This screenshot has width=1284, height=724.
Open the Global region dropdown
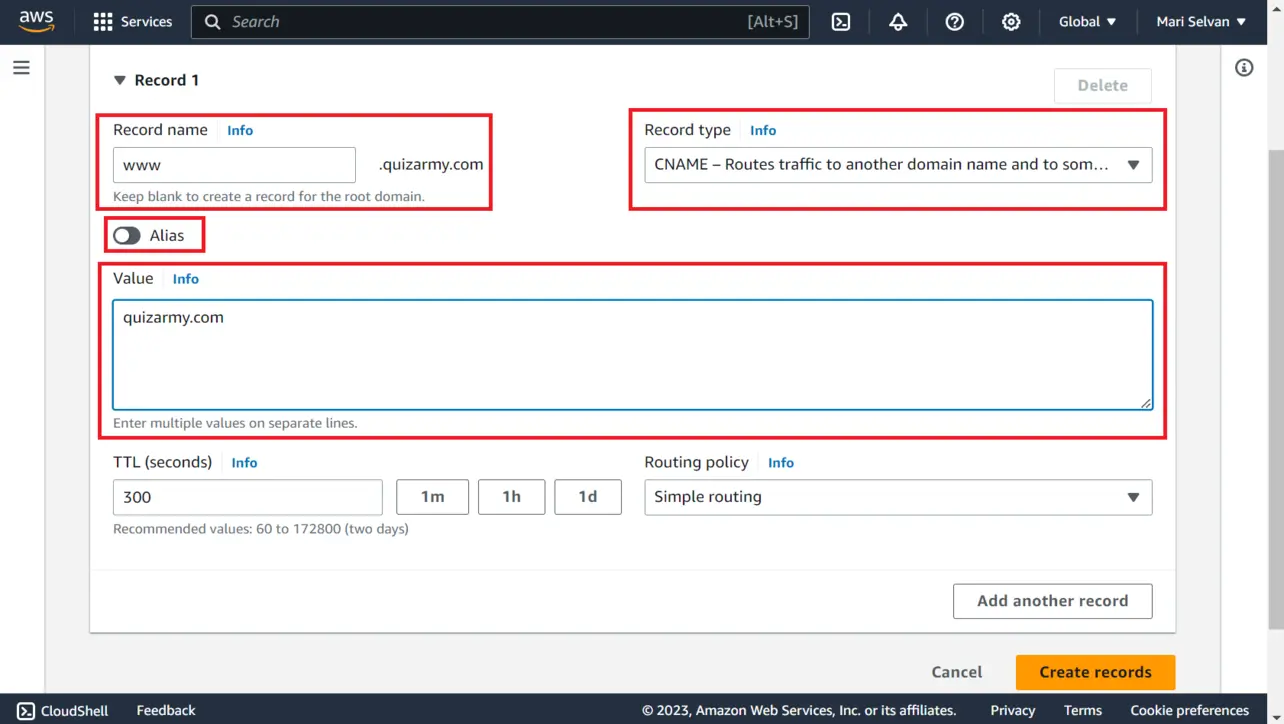click(1087, 22)
